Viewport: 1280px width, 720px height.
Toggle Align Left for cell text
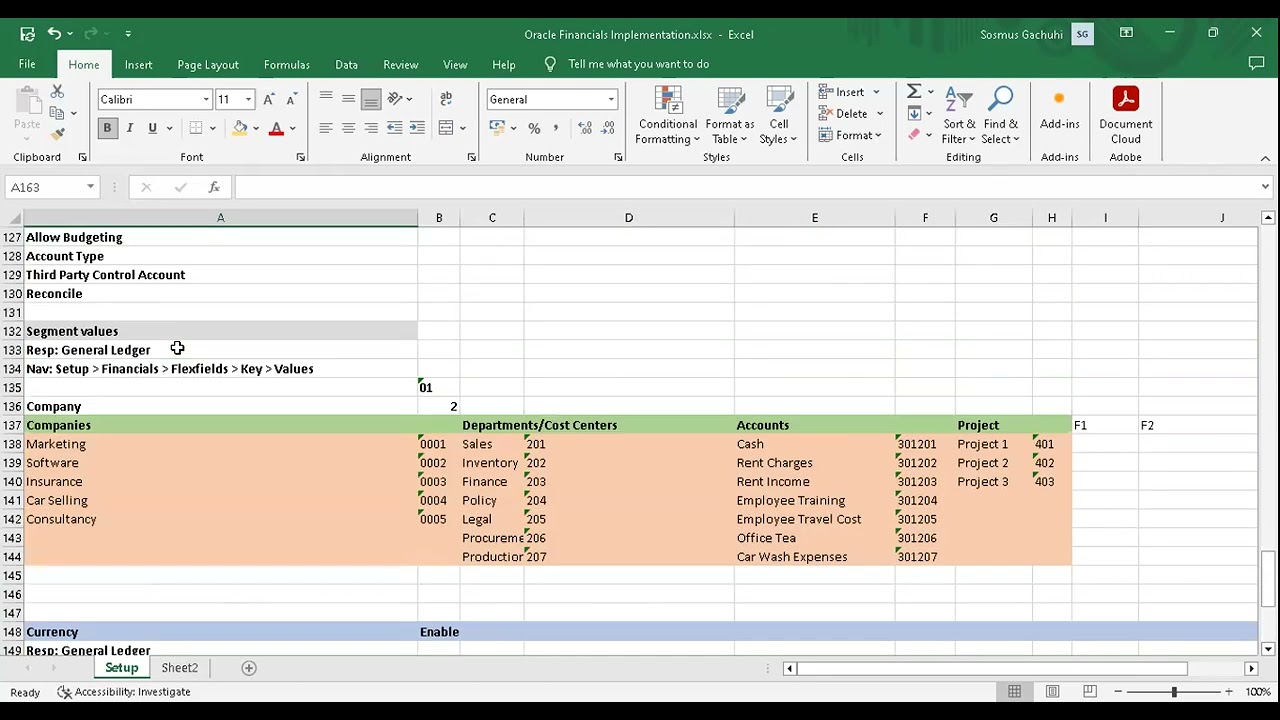tap(326, 128)
